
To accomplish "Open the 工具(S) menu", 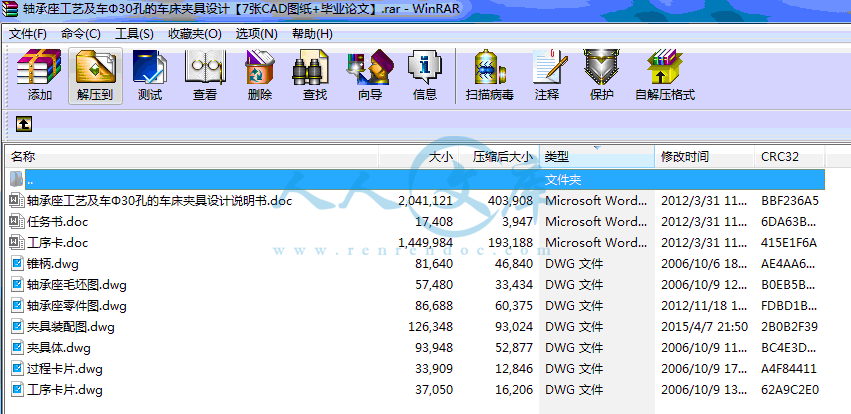I will [x=134, y=34].
